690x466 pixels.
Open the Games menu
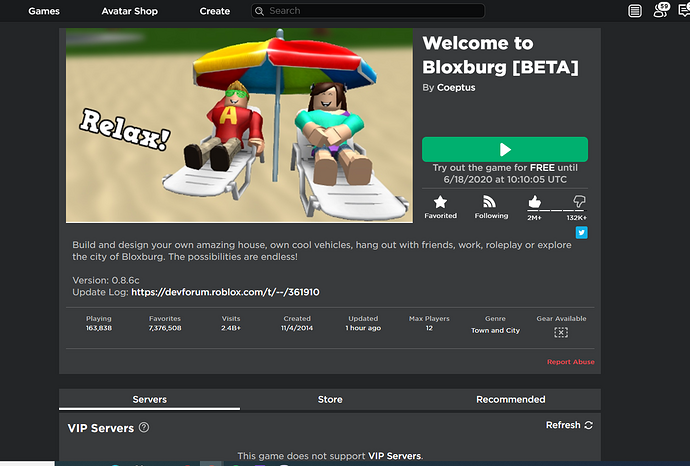coord(44,11)
